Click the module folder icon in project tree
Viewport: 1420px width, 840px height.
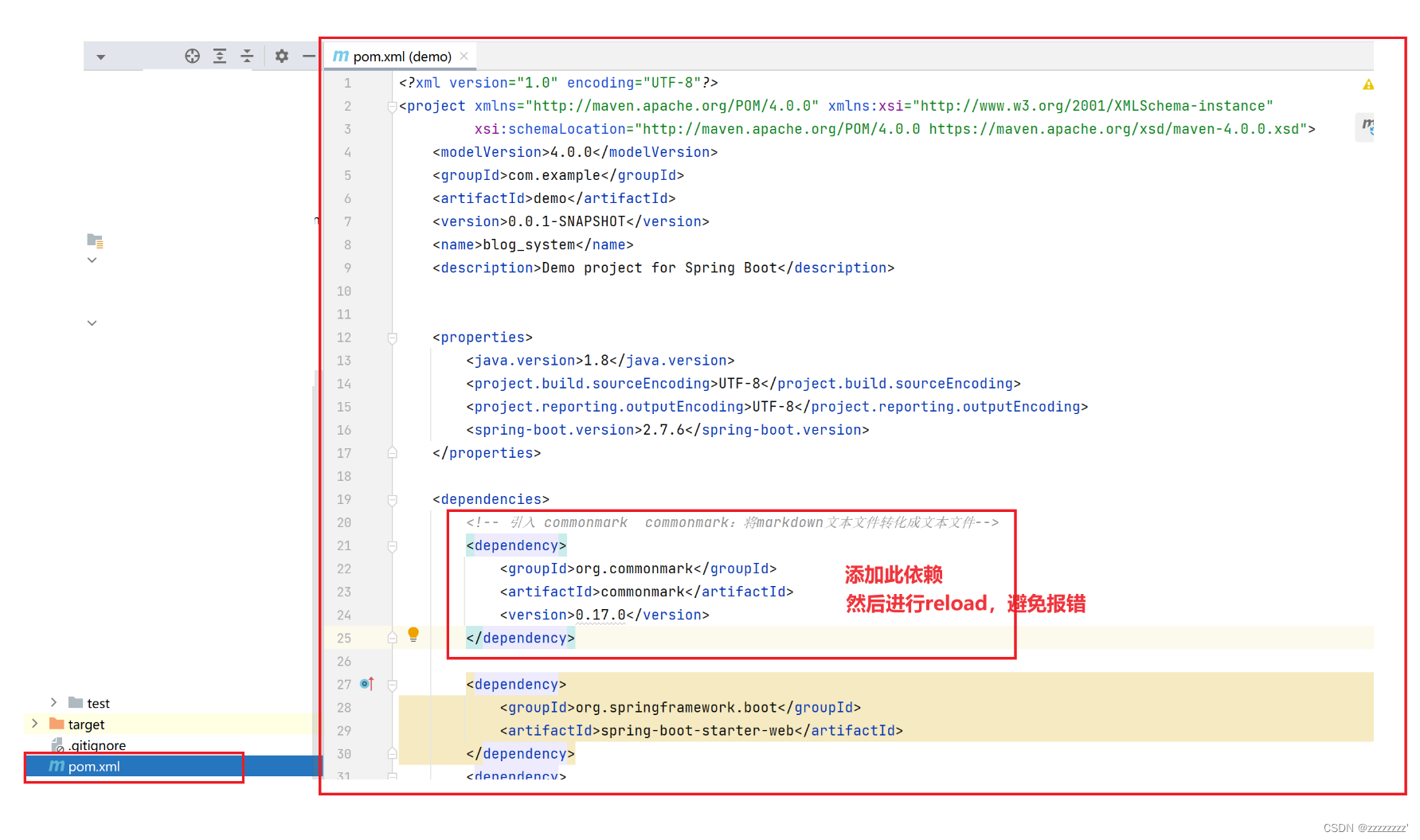pos(95,240)
